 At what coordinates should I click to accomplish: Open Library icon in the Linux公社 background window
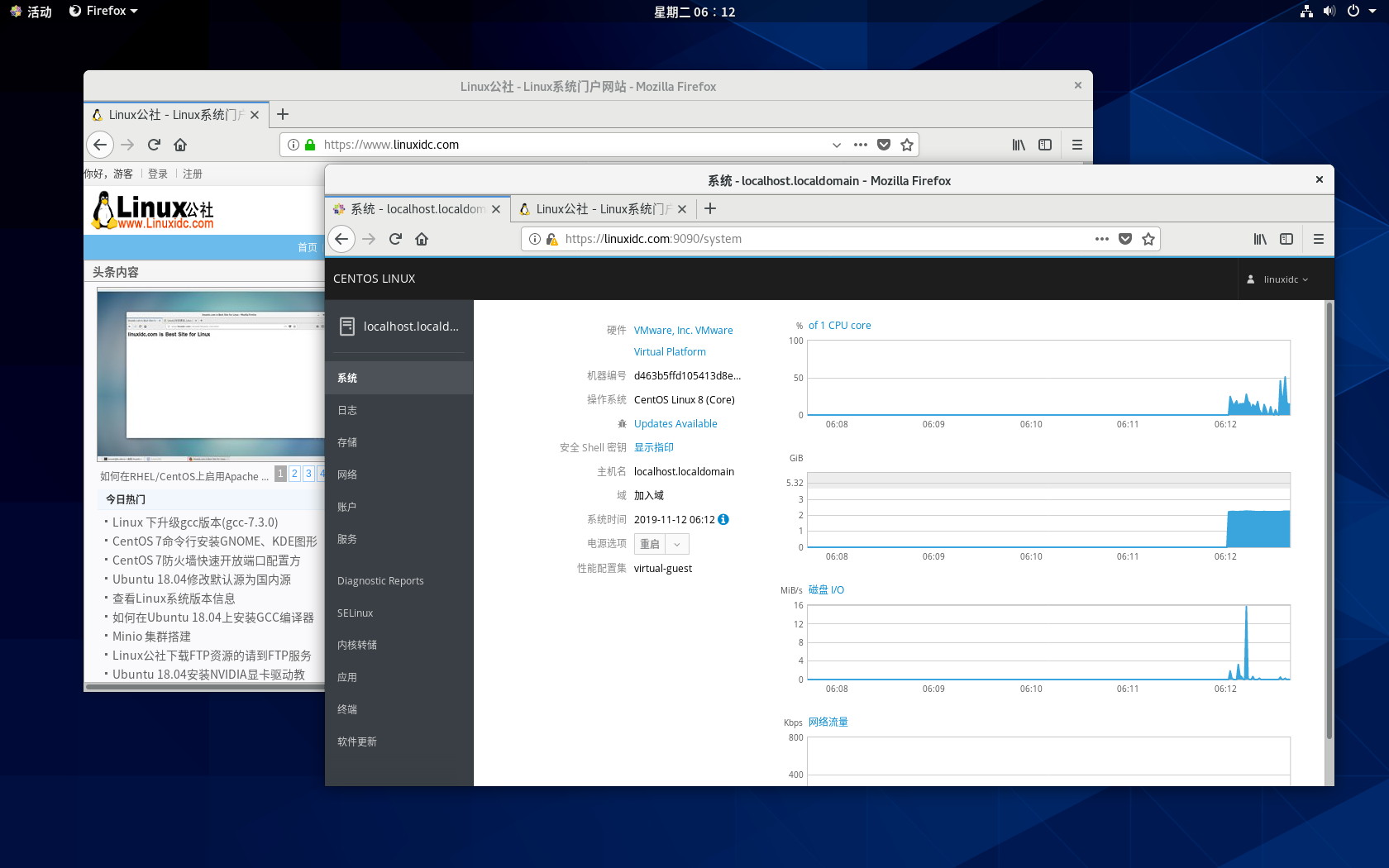point(1019,145)
